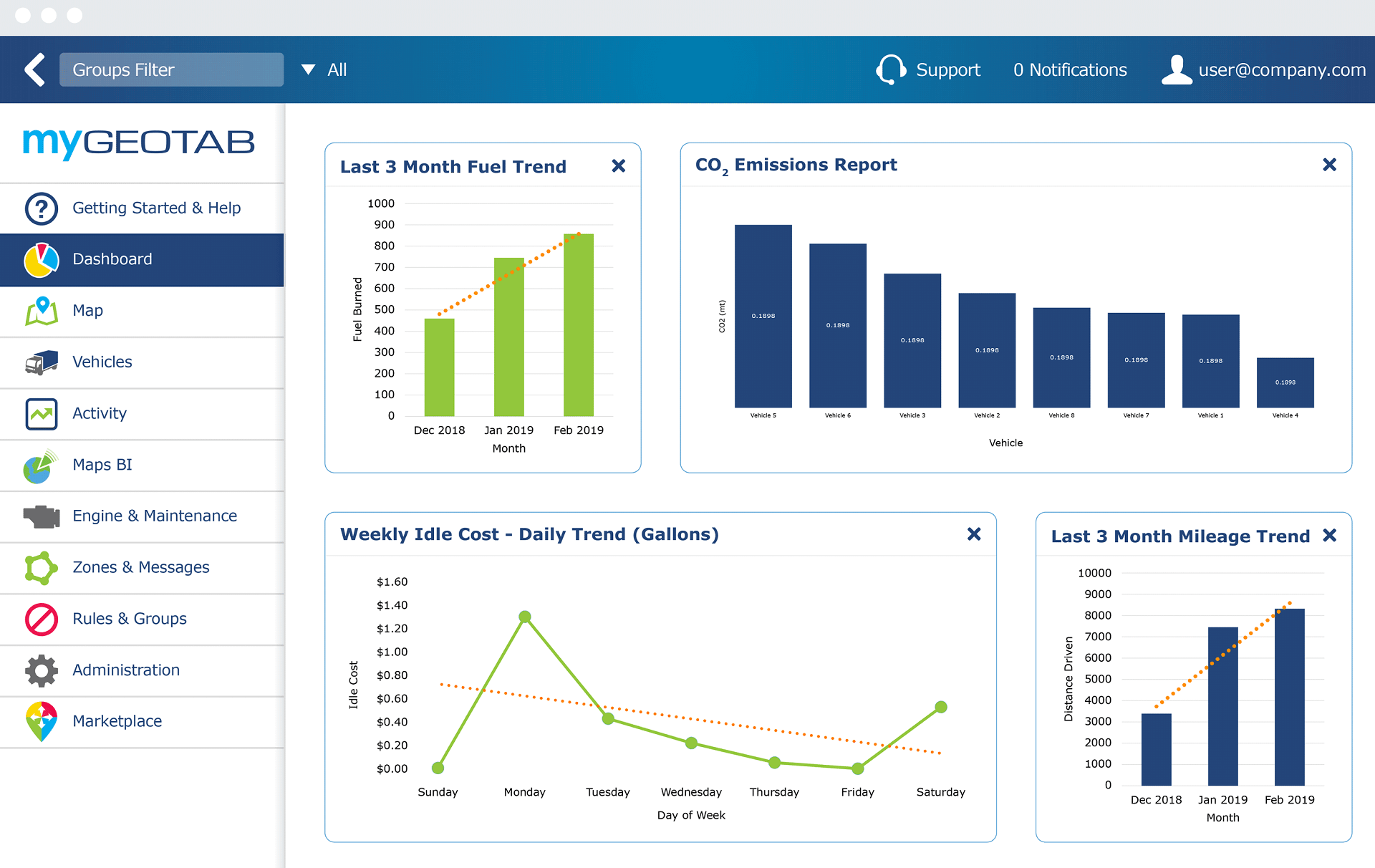This screenshot has height=868, width=1375.
Task: Open the Maps BI globe icon
Action: pyautogui.click(x=41, y=466)
